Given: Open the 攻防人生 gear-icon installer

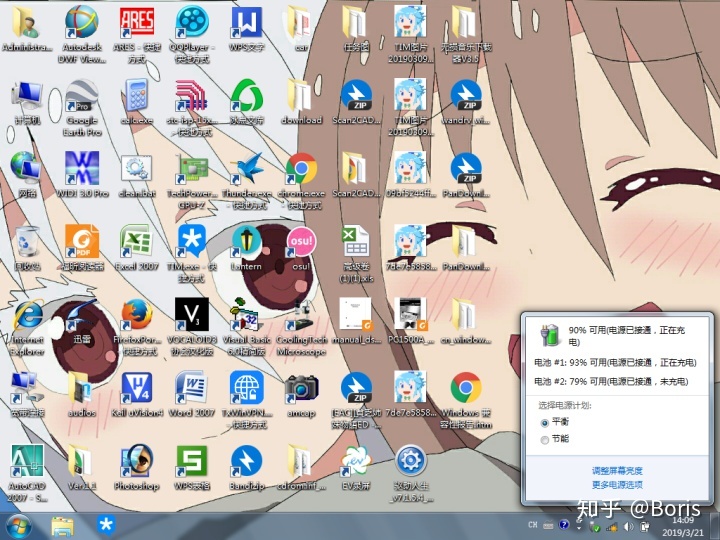Looking at the screenshot, I should pos(411,461).
